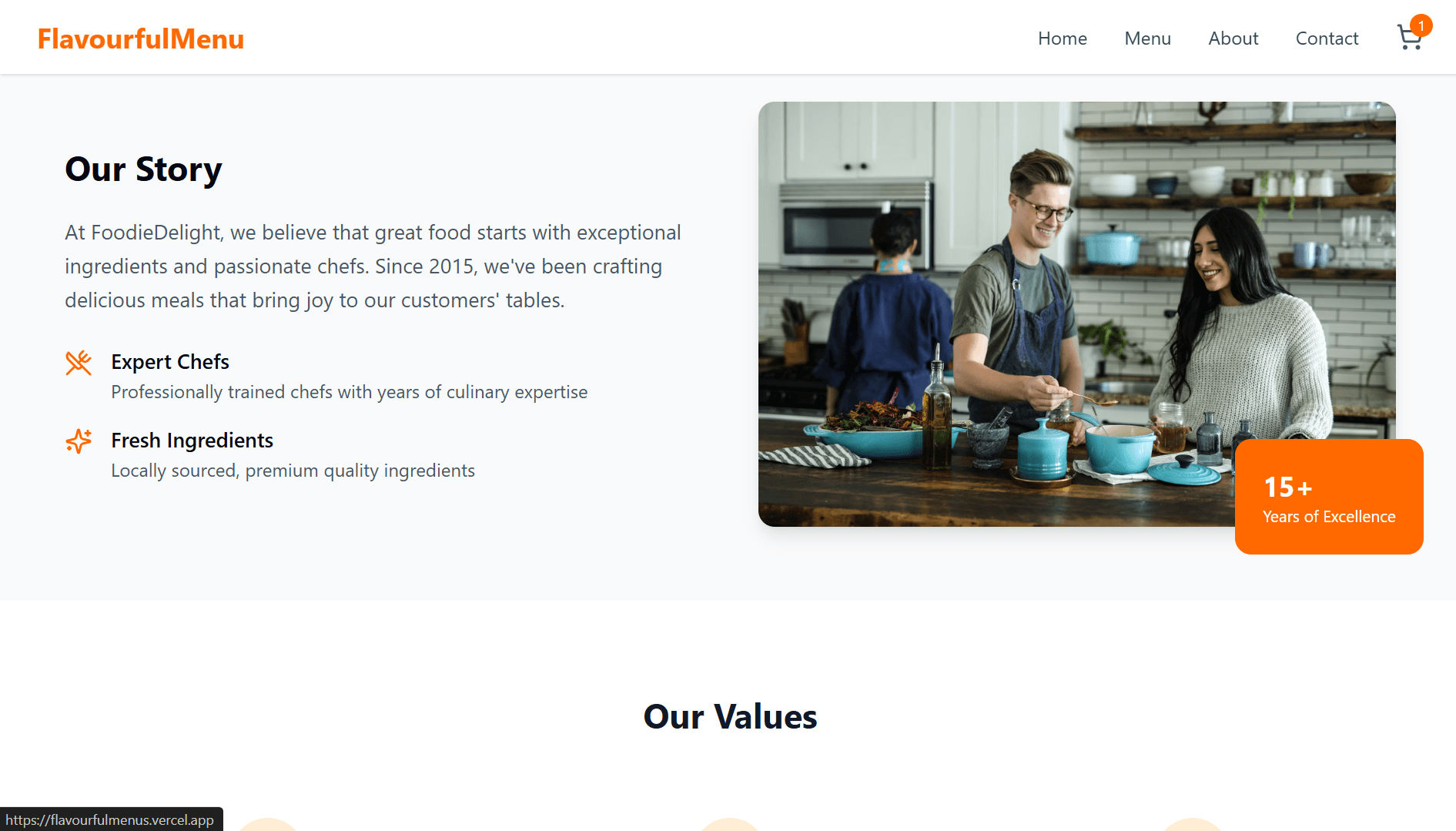Open the shopping cart icon
This screenshot has height=831, width=1456.
[1408, 39]
